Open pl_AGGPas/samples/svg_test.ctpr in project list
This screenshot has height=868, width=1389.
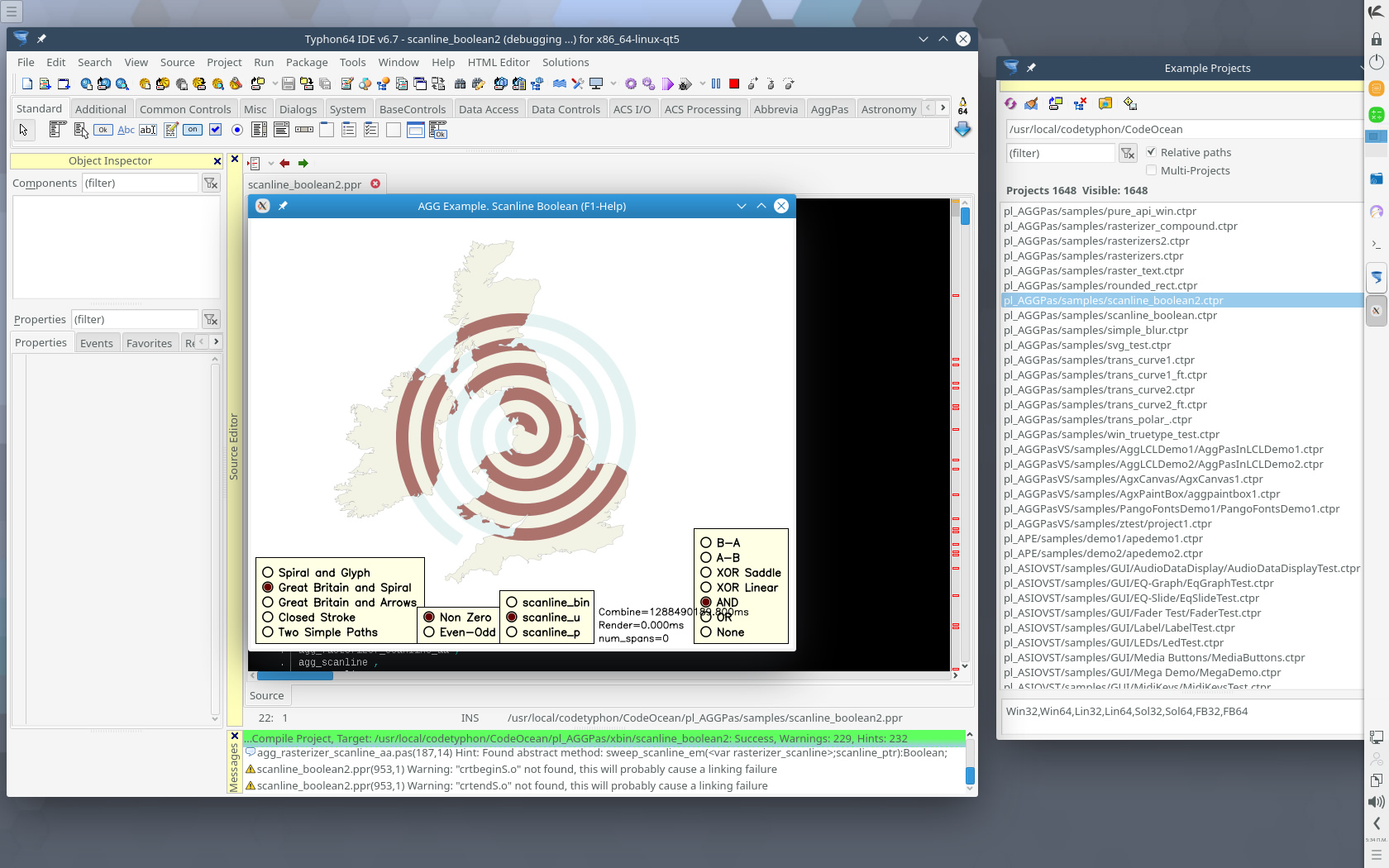(x=1087, y=345)
